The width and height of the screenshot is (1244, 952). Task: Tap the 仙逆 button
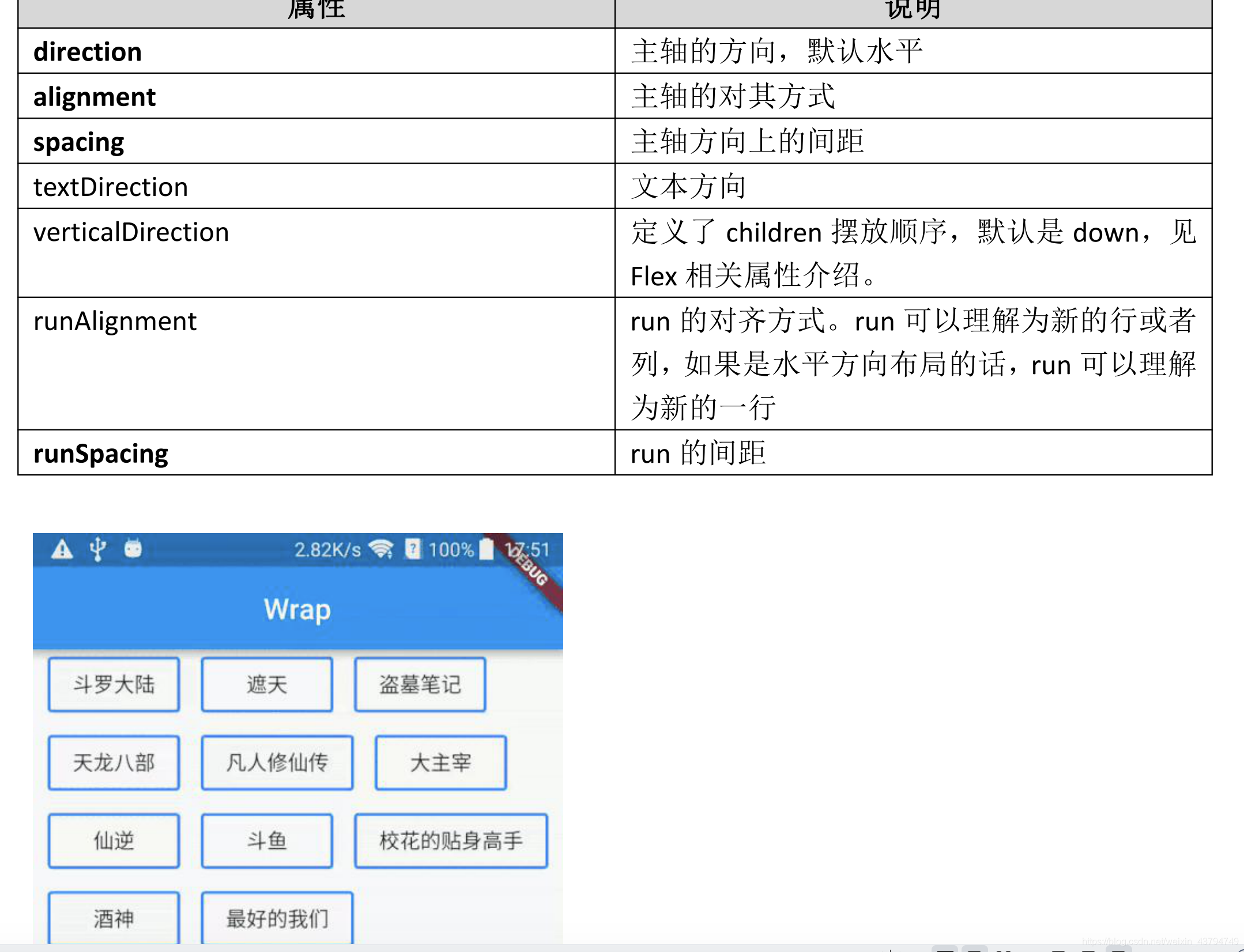point(114,841)
